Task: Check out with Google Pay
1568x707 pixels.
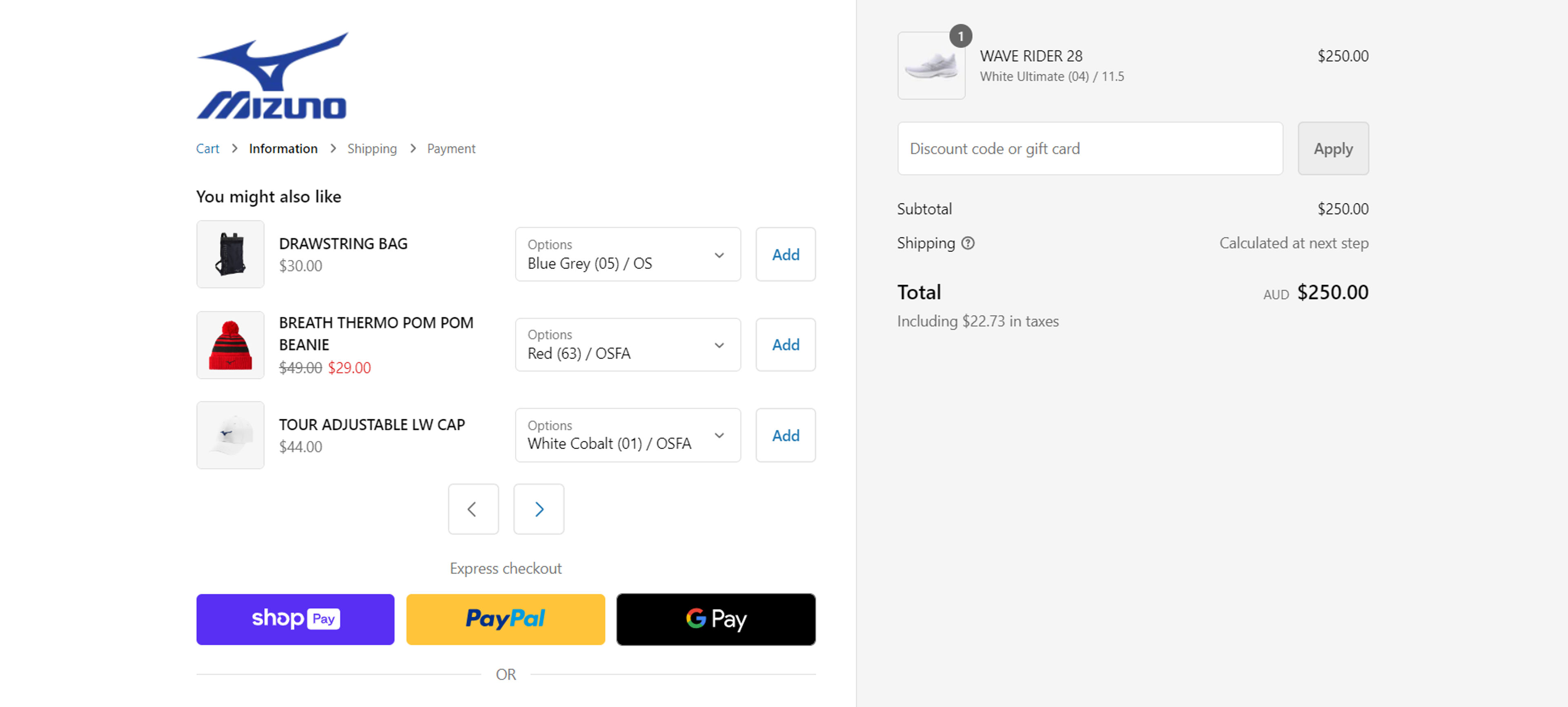Action: coord(716,619)
